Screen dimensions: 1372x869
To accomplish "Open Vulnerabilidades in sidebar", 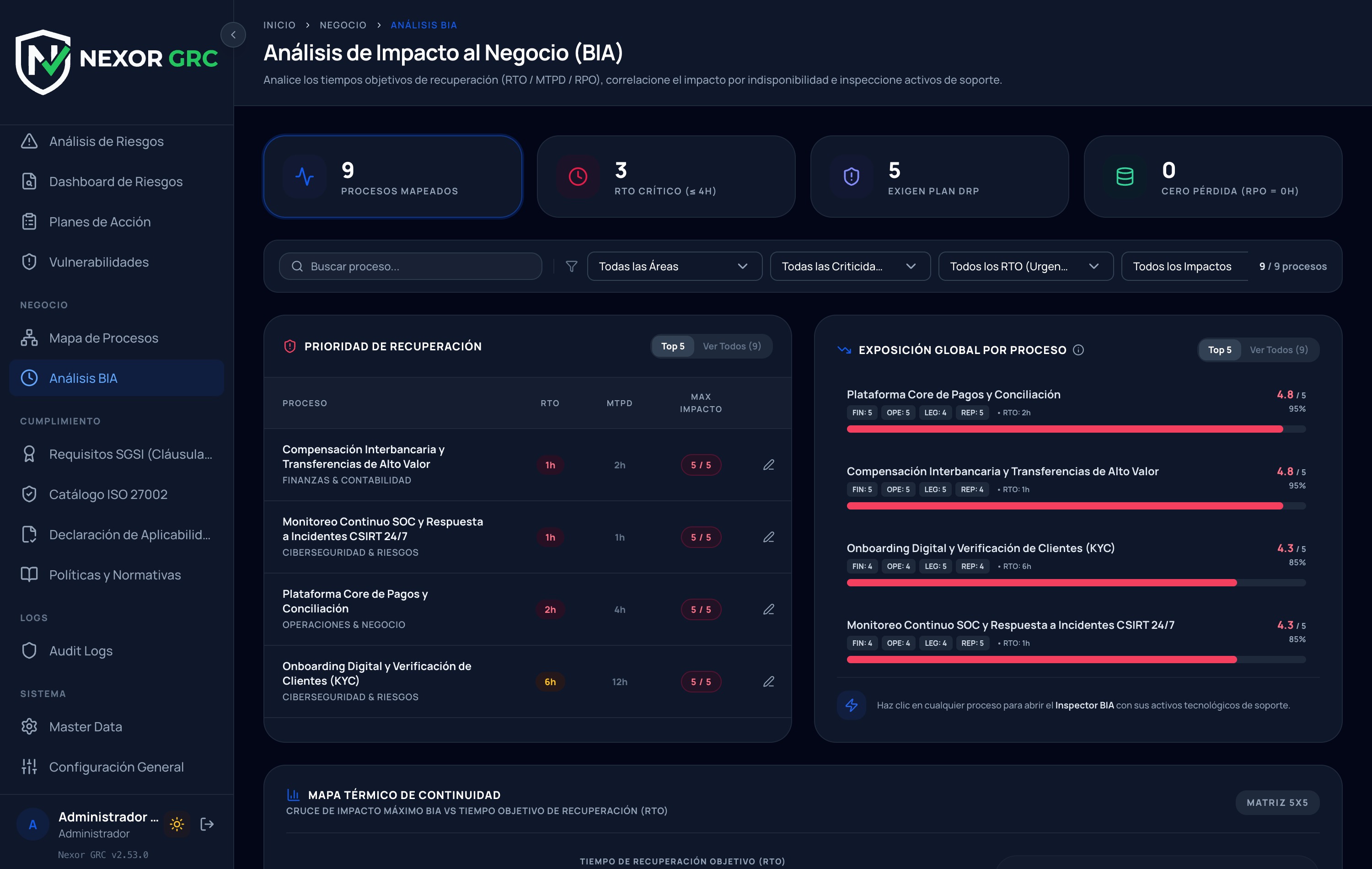I will pos(116,262).
